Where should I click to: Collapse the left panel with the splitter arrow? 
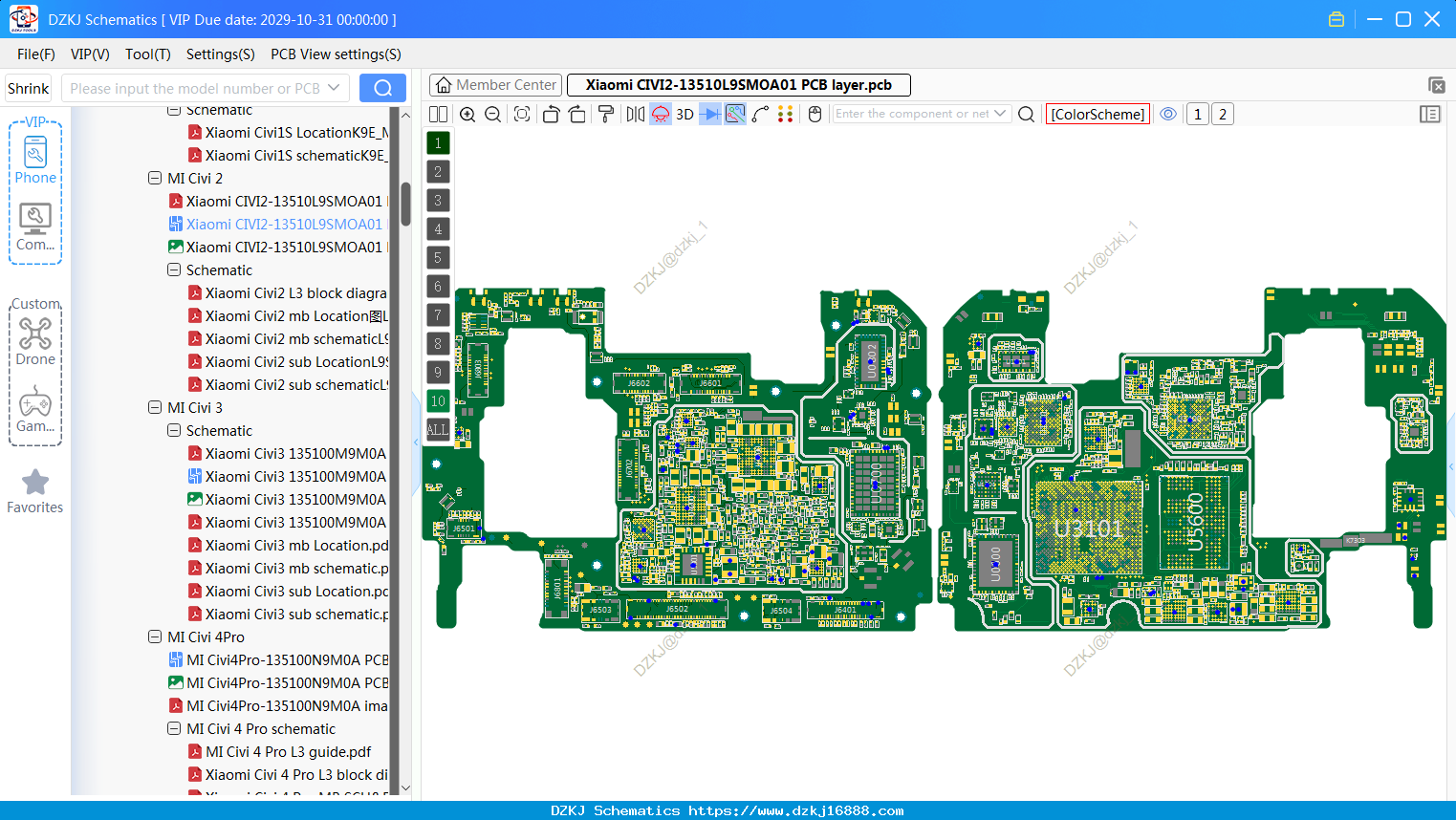(x=417, y=442)
